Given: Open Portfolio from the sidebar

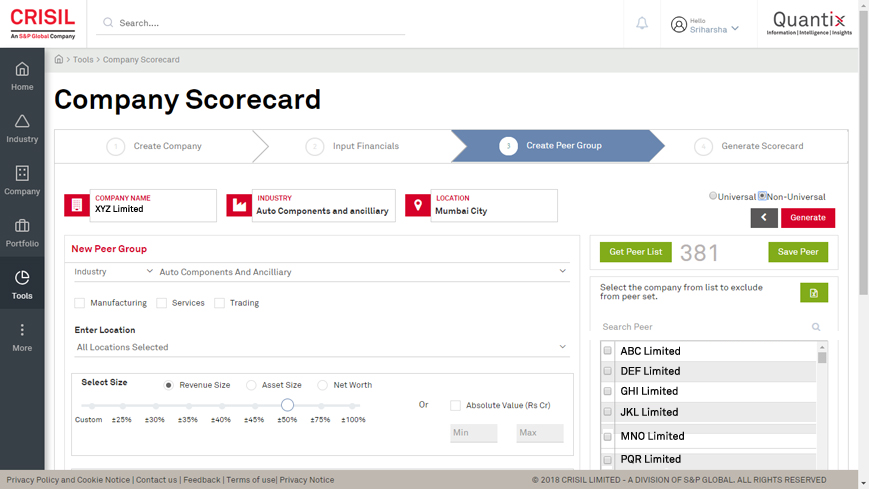Looking at the screenshot, I should click(22, 232).
